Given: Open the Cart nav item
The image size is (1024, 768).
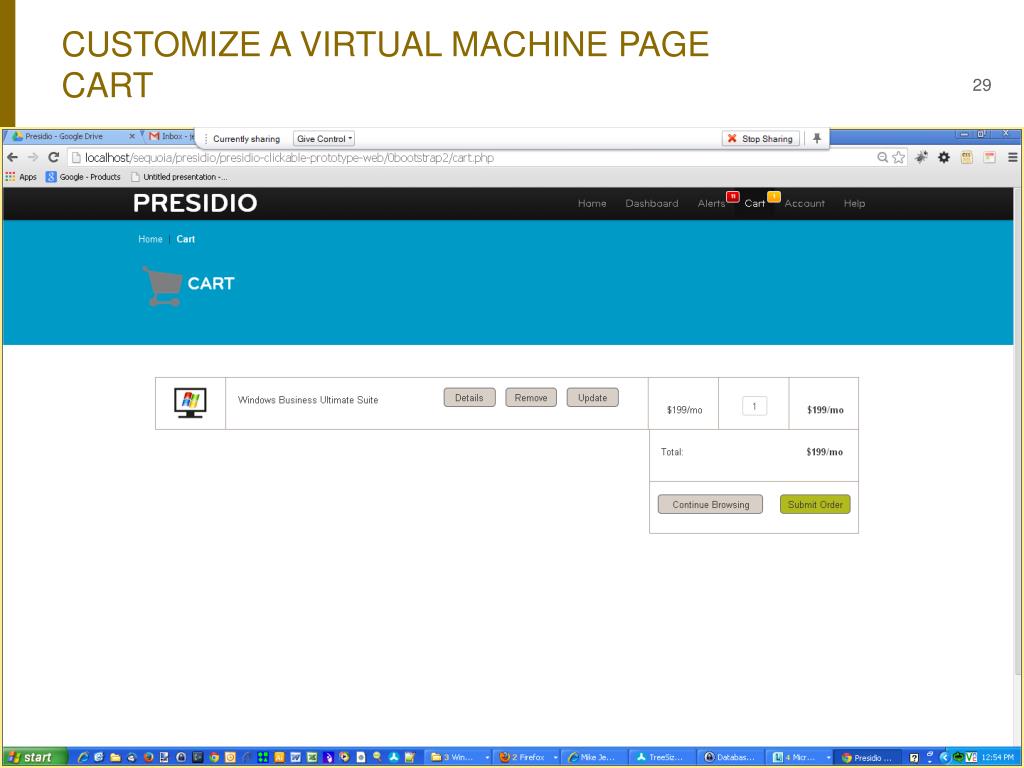Looking at the screenshot, I should pos(754,204).
